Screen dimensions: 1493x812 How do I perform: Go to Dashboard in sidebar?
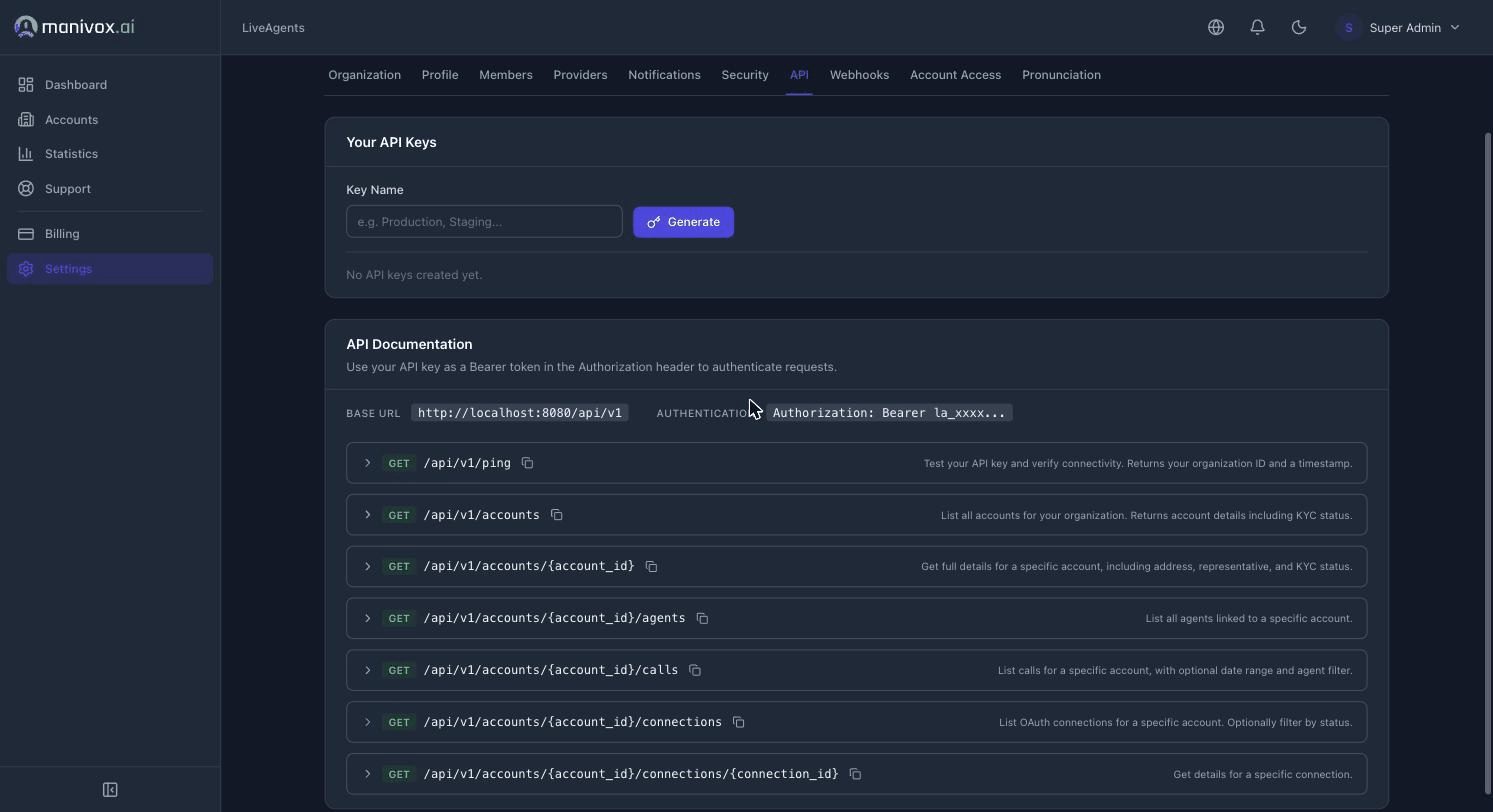click(110, 85)
